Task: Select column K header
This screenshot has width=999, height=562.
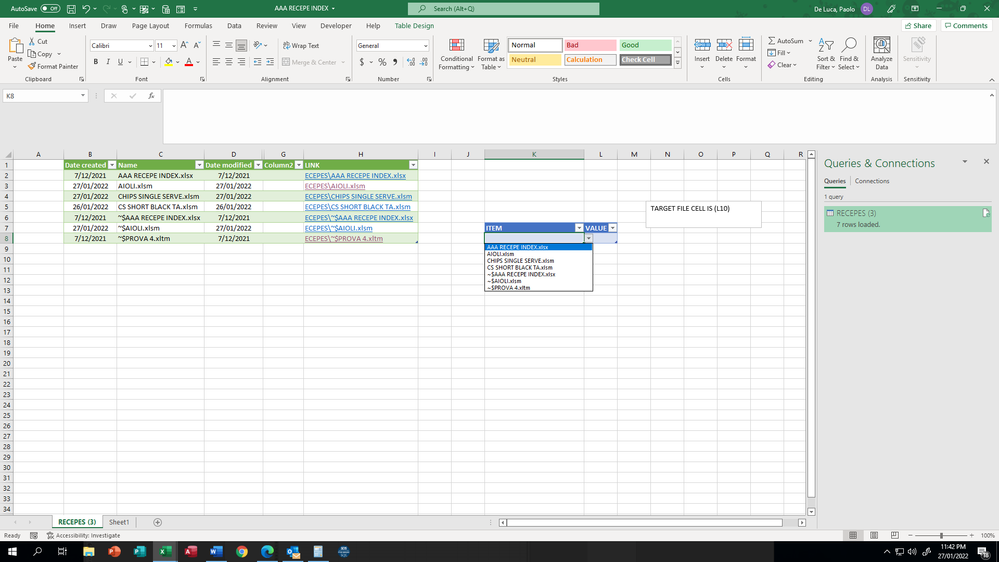Action: pyautogui.click(x=534, y=154)
